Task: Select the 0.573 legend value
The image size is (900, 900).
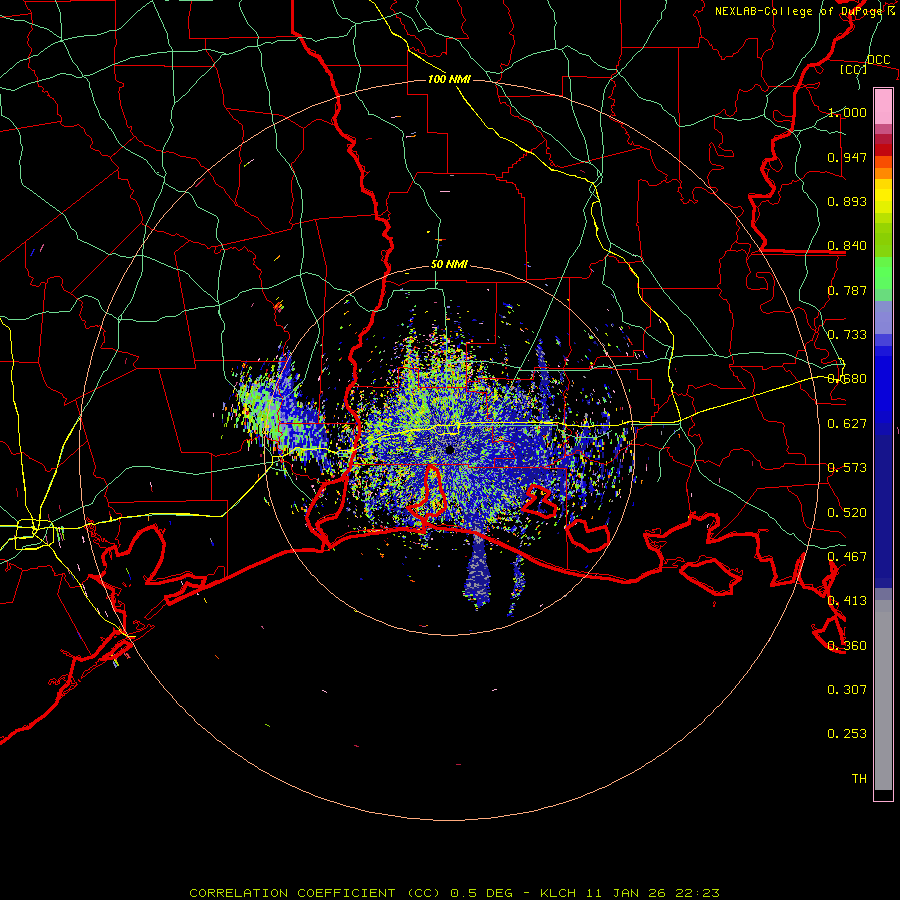Action: pyautogui.click(x=847, y=468)
